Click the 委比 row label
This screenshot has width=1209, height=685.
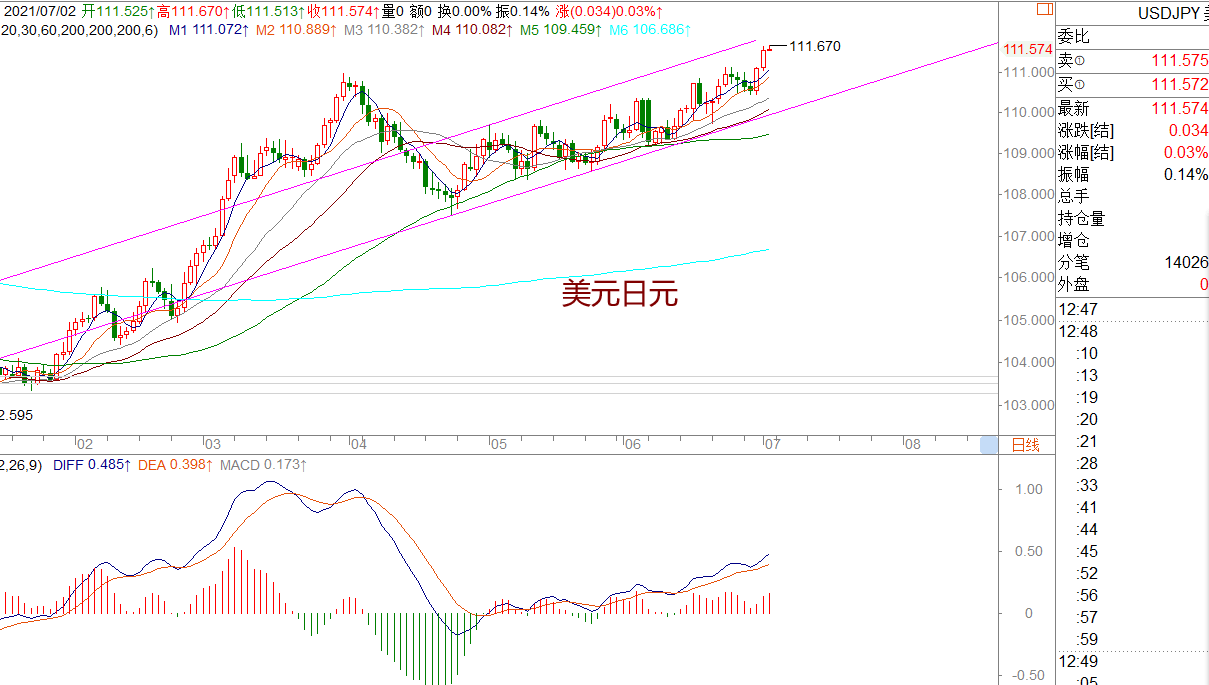(1074, 37)
